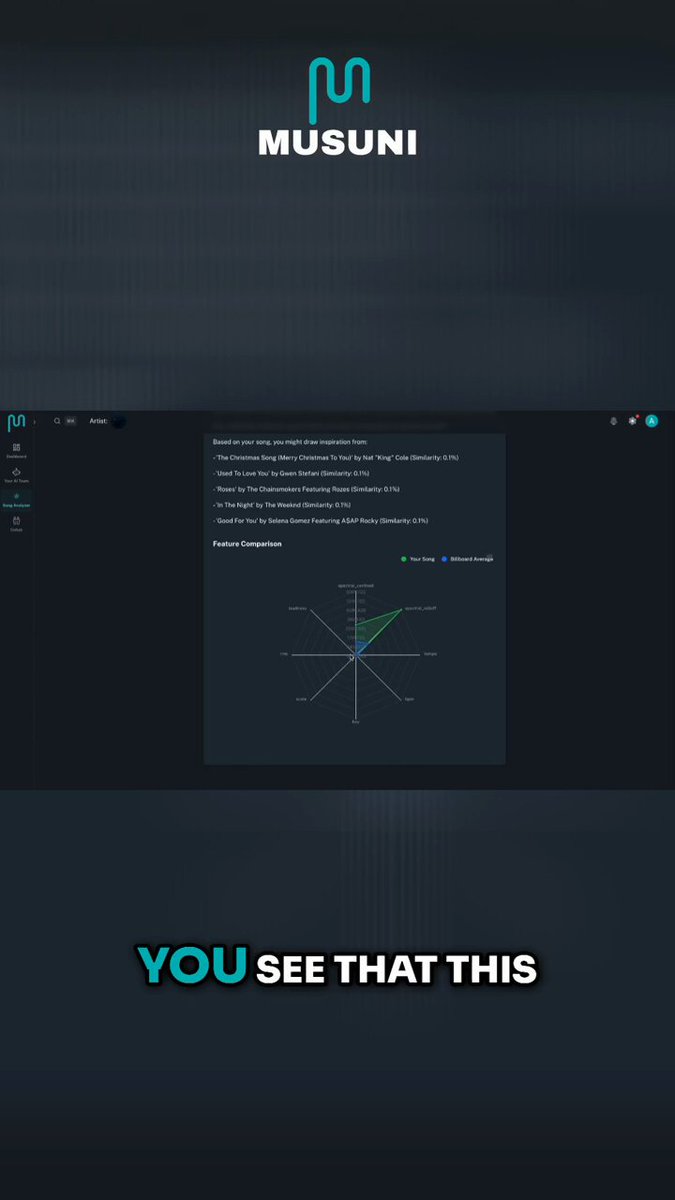The height and width of the screenshot is (1200, 675).
Task: Click the search magnifier icon
Action: (57, 421)
